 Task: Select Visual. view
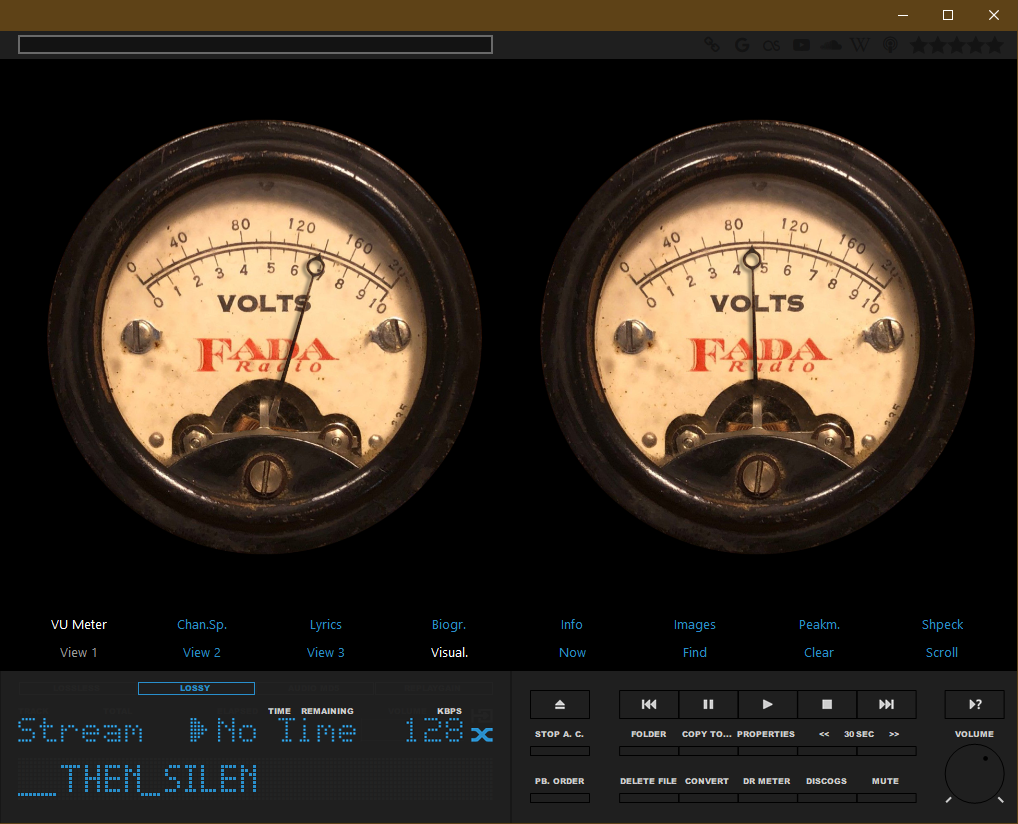pos(449,653)
